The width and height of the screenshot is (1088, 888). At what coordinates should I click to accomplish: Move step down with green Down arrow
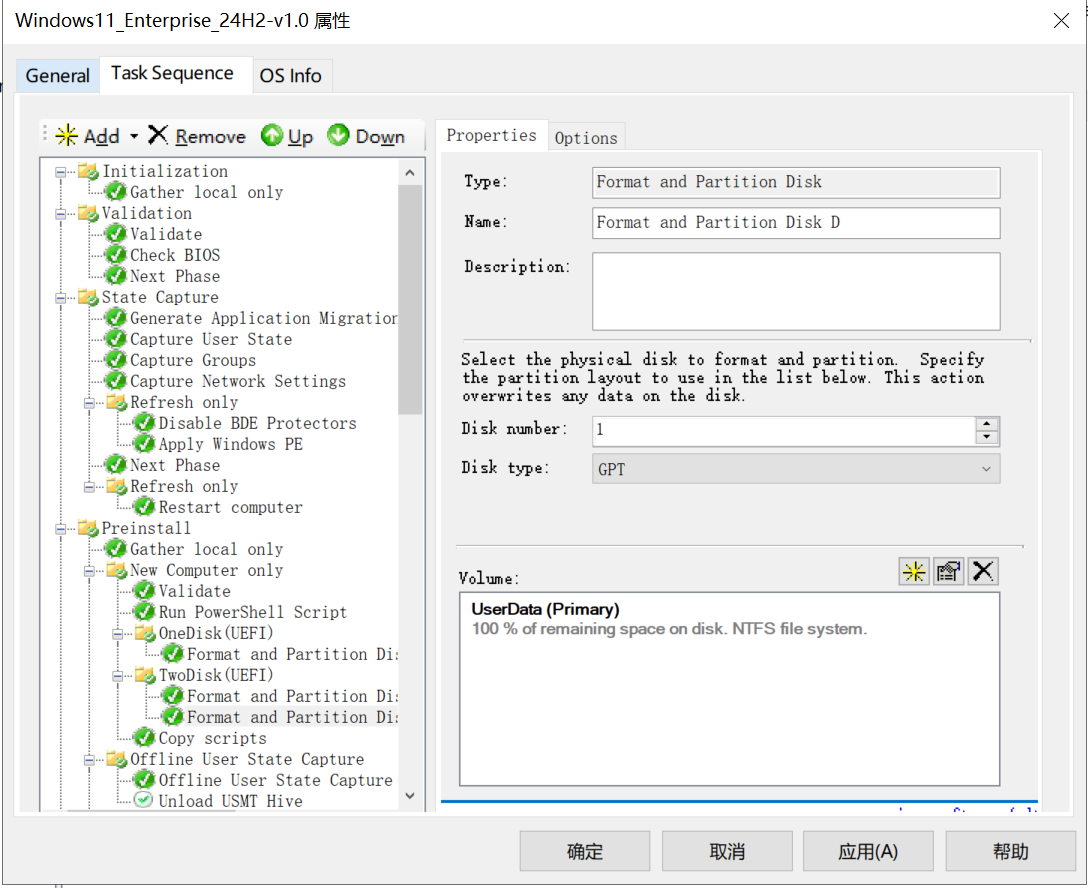[338, 136]
